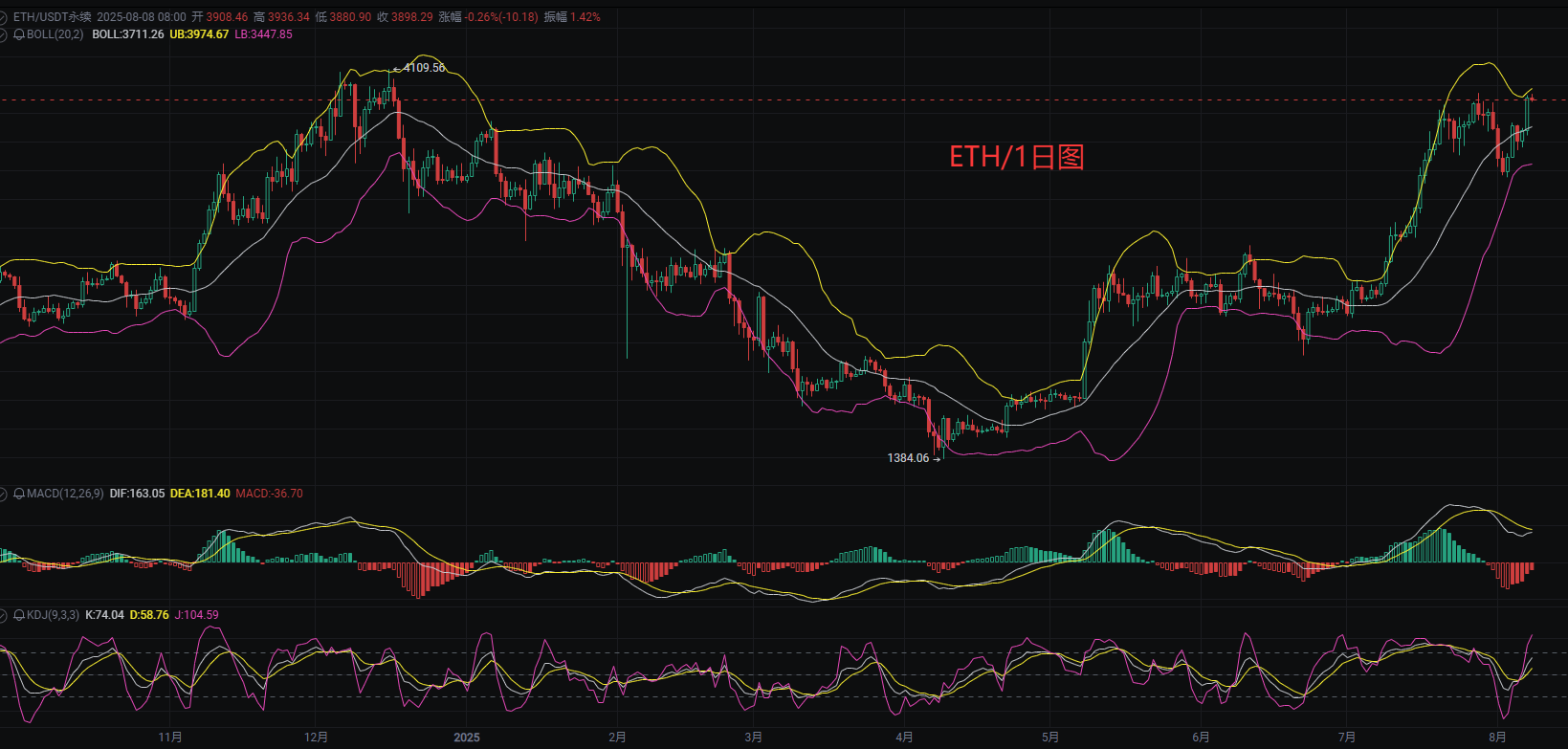
Task: Select the yellow UB:3974.67 upper band value
Action: click(199, 34)
